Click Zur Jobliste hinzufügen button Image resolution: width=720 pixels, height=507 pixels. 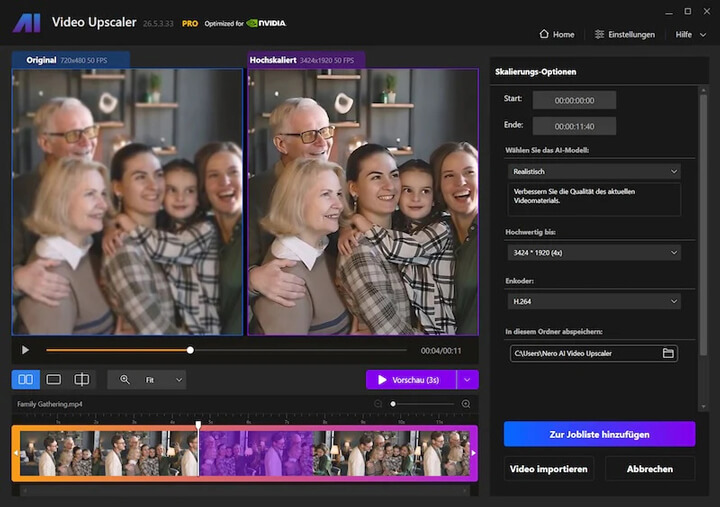(599, 434)
